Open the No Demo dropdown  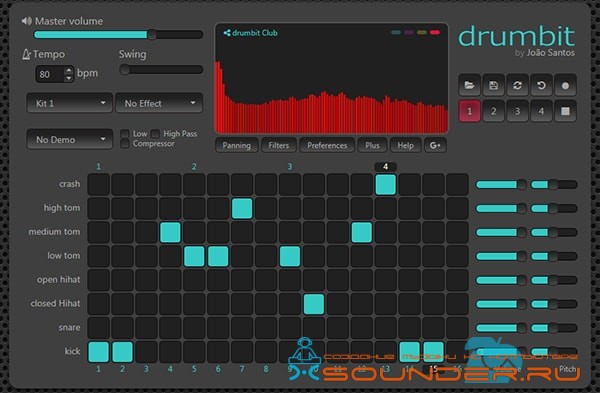pyautogui.click(x=69, y=139)
